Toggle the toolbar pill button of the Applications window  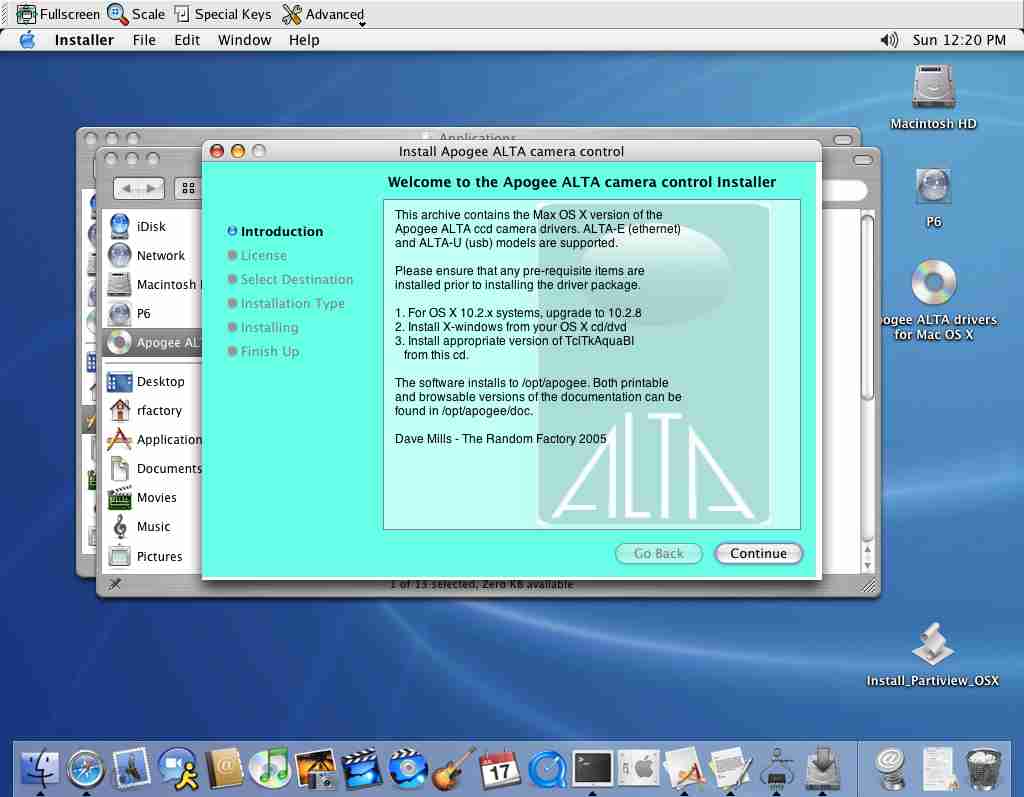click(843, 139)
